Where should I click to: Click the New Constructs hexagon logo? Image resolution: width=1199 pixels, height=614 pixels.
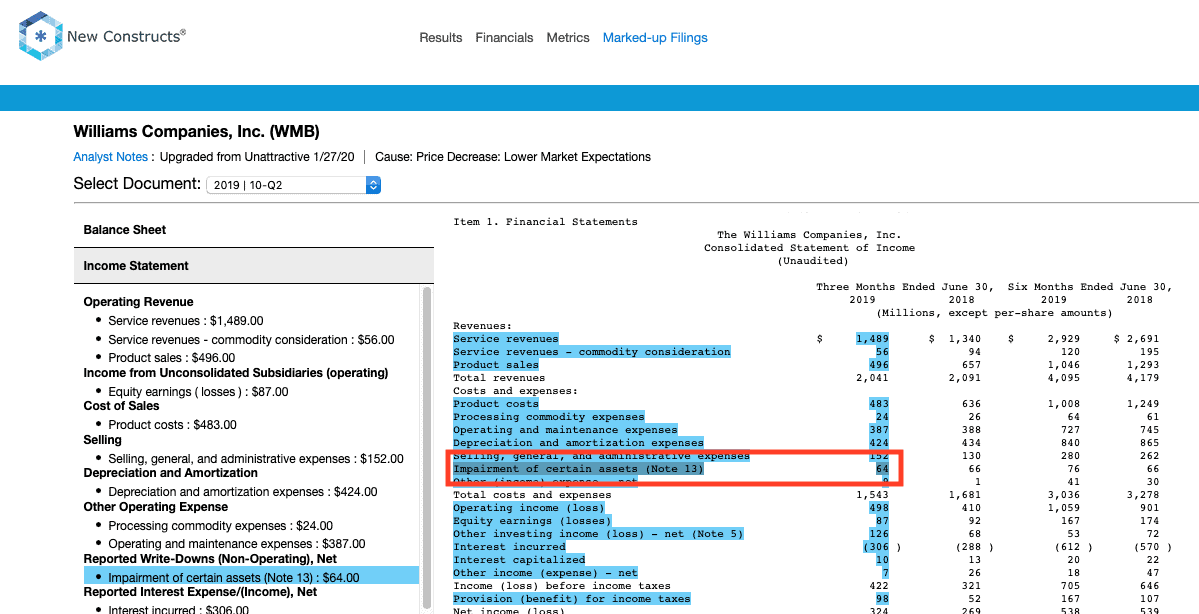(41, 36)
